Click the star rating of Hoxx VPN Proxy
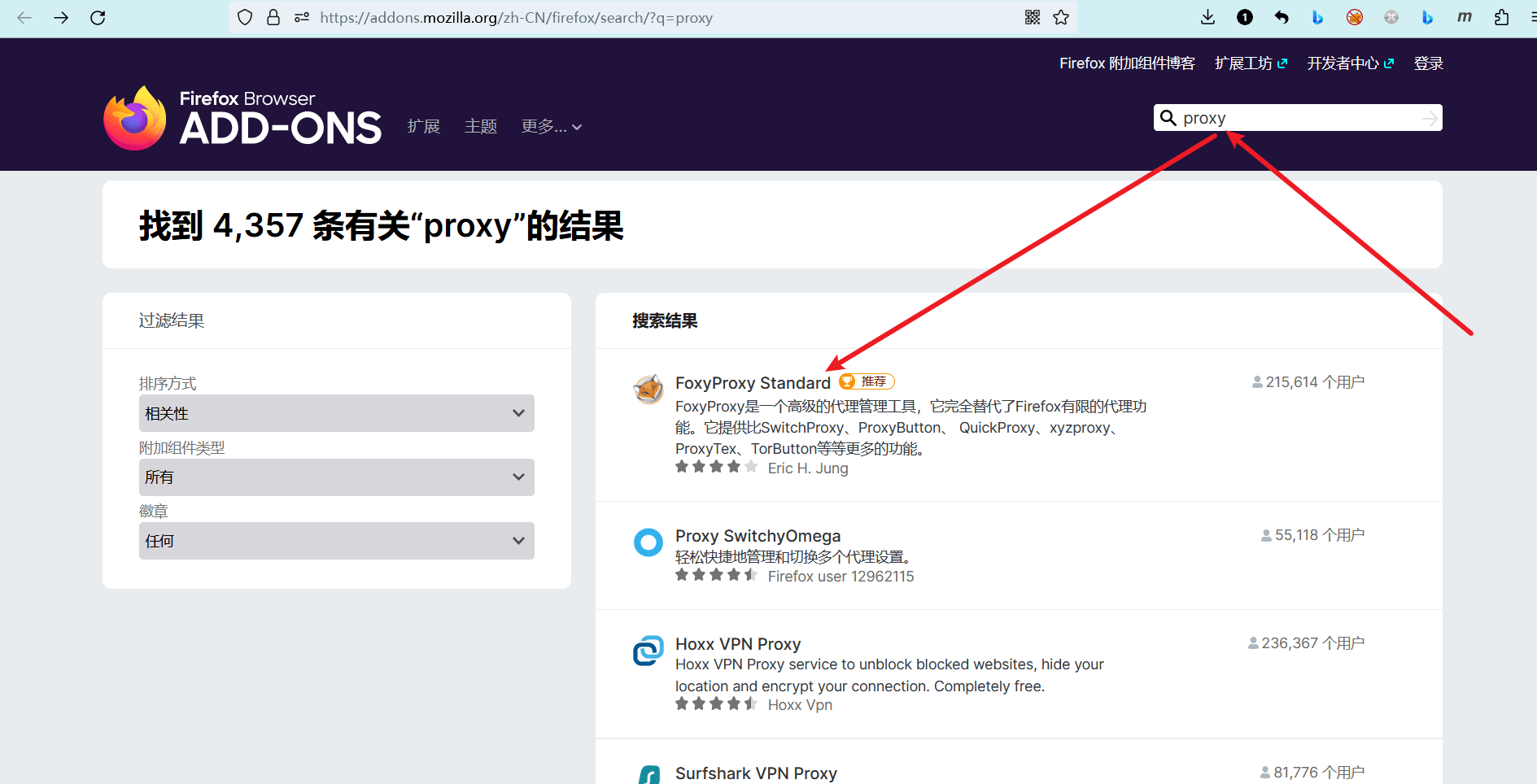This screenshot has width=1537, height=784. (x=716, y=703)
